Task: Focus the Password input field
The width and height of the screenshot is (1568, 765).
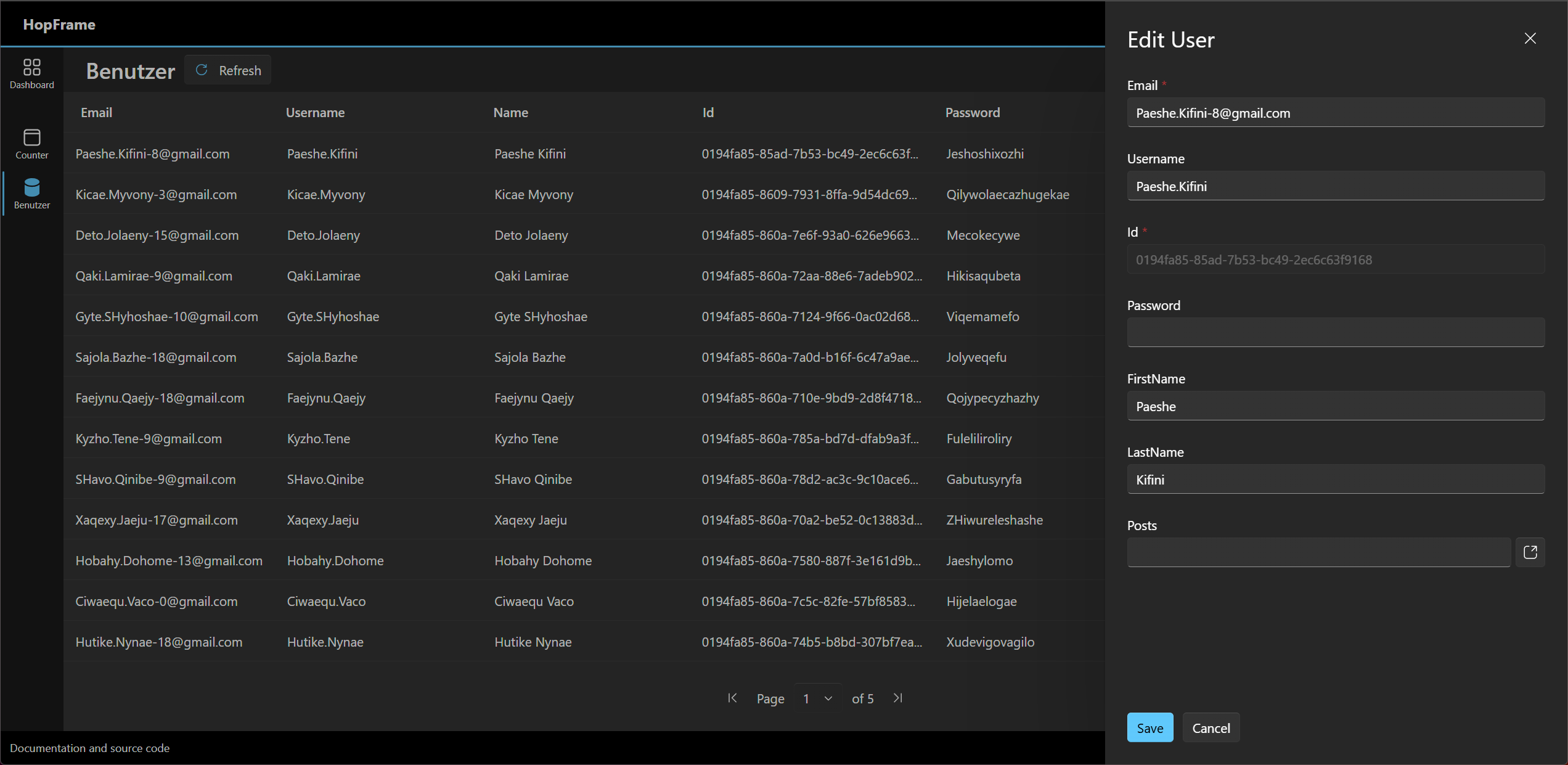Action: coord(1335,333)
